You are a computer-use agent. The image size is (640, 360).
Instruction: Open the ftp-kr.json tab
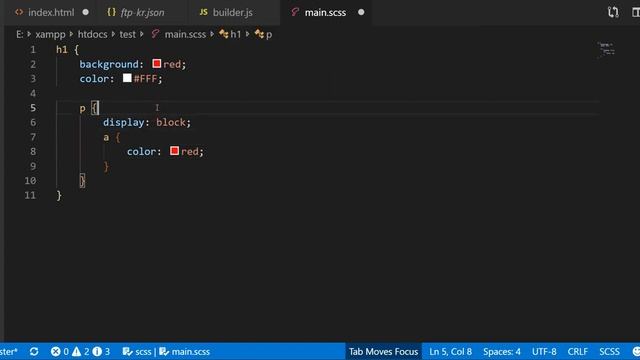pyautogui.click(x=142, y=12)
